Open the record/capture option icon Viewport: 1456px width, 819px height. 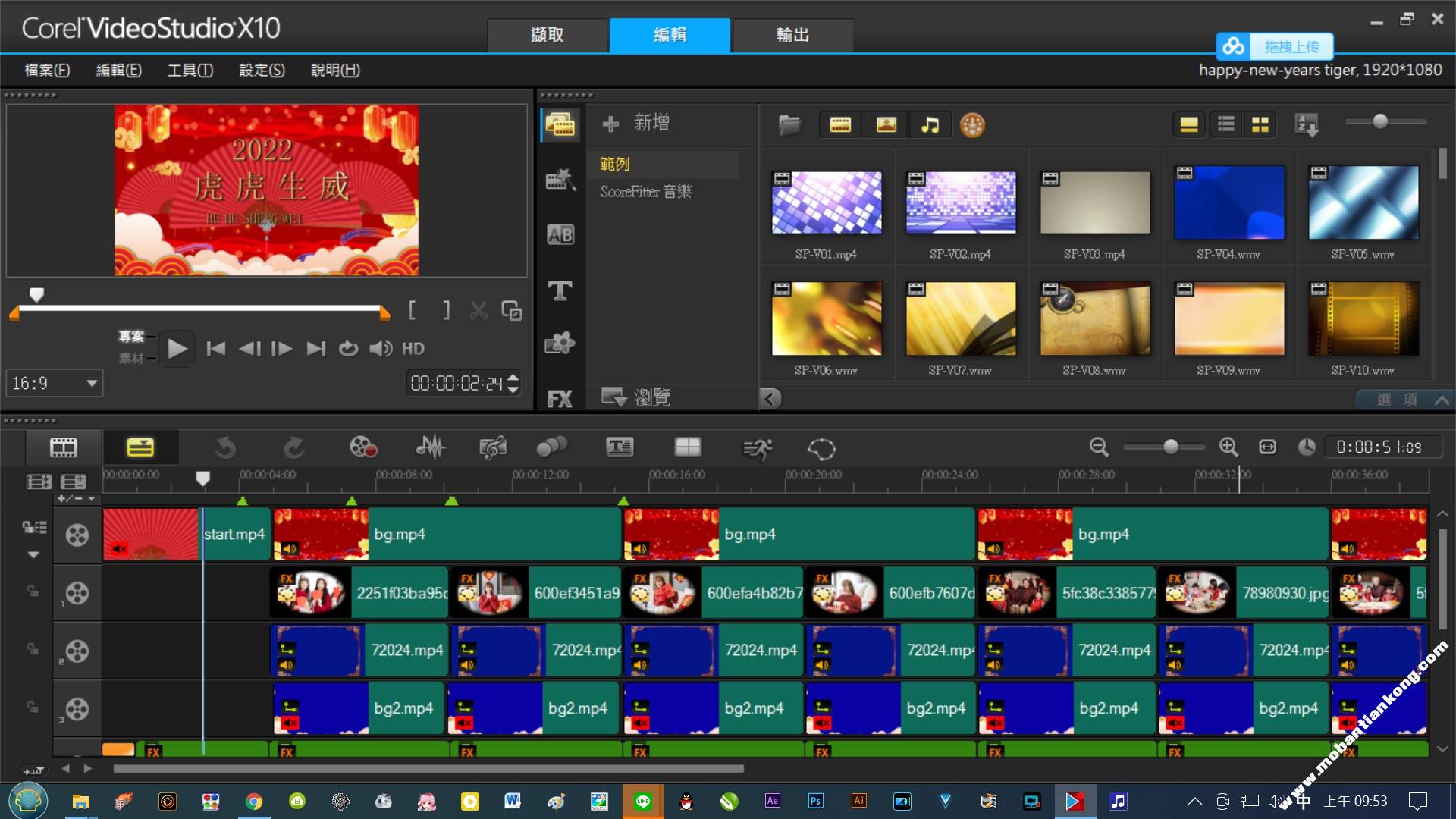[363, 447]
